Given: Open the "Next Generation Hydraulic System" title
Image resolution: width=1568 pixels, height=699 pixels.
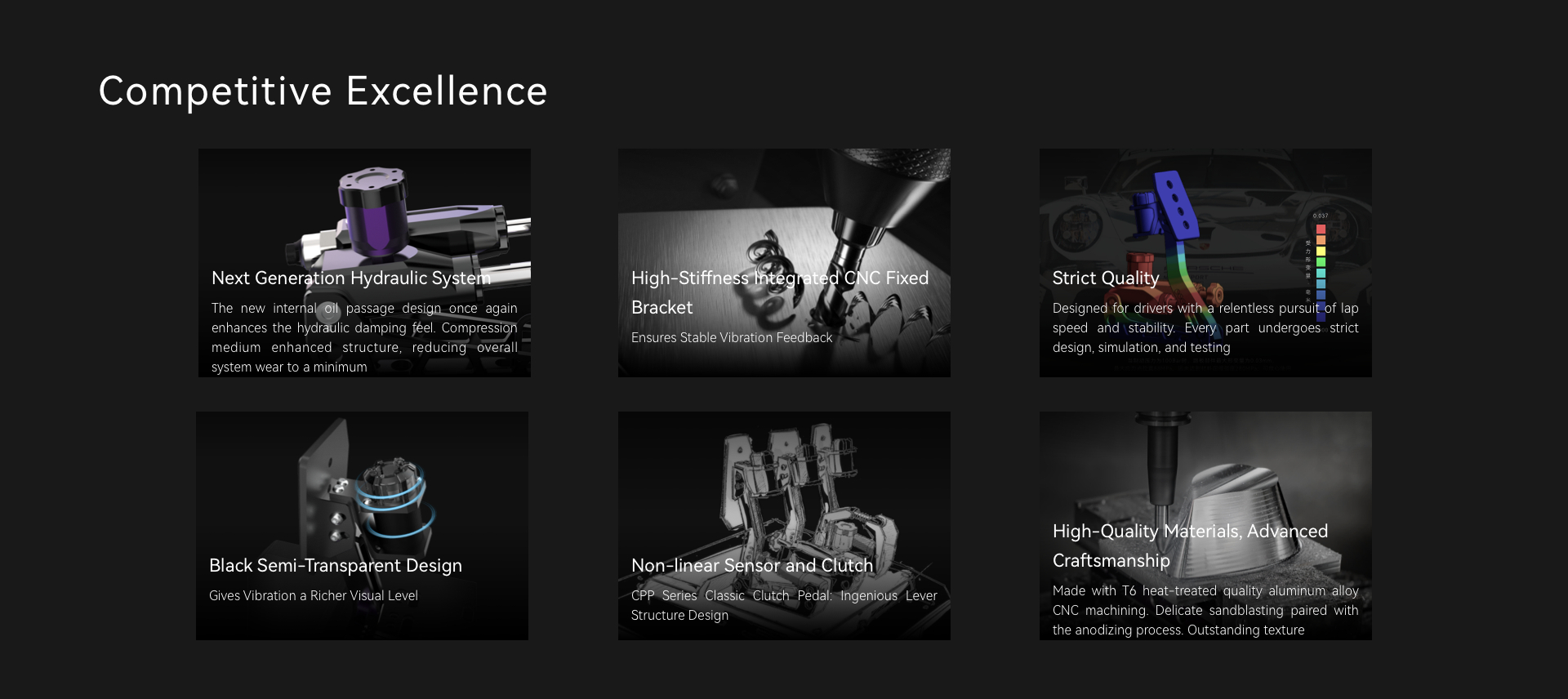Looking at the screenshot, I should coord(351,278).
